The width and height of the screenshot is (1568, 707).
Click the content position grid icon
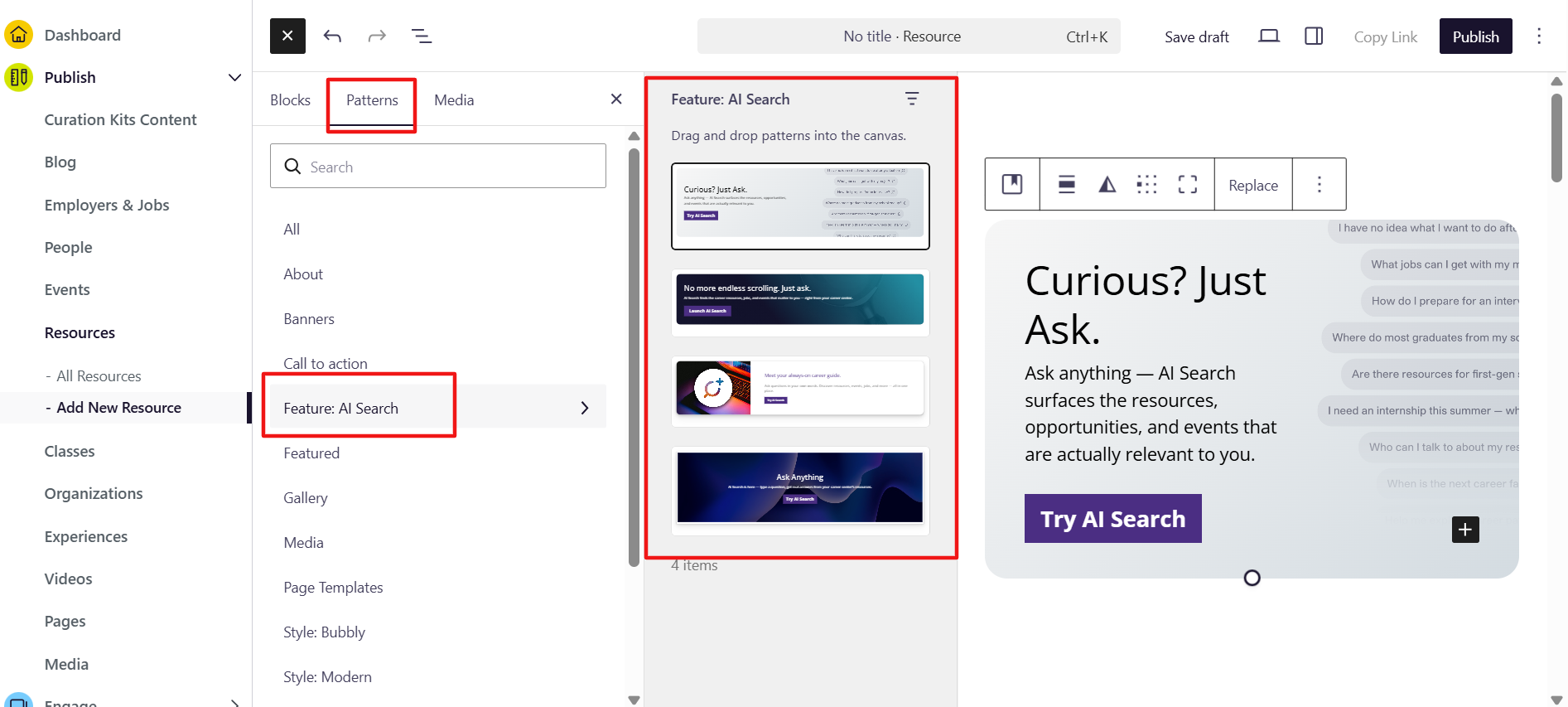(1146, 184)
